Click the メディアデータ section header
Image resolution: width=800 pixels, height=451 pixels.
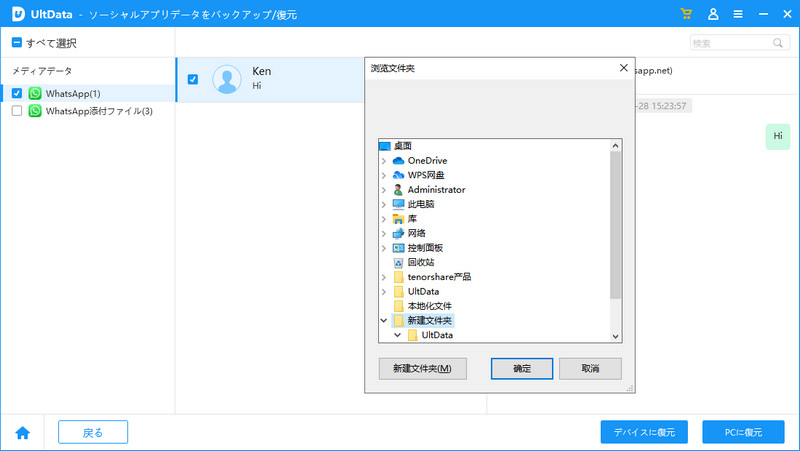(x=42, y=71)
